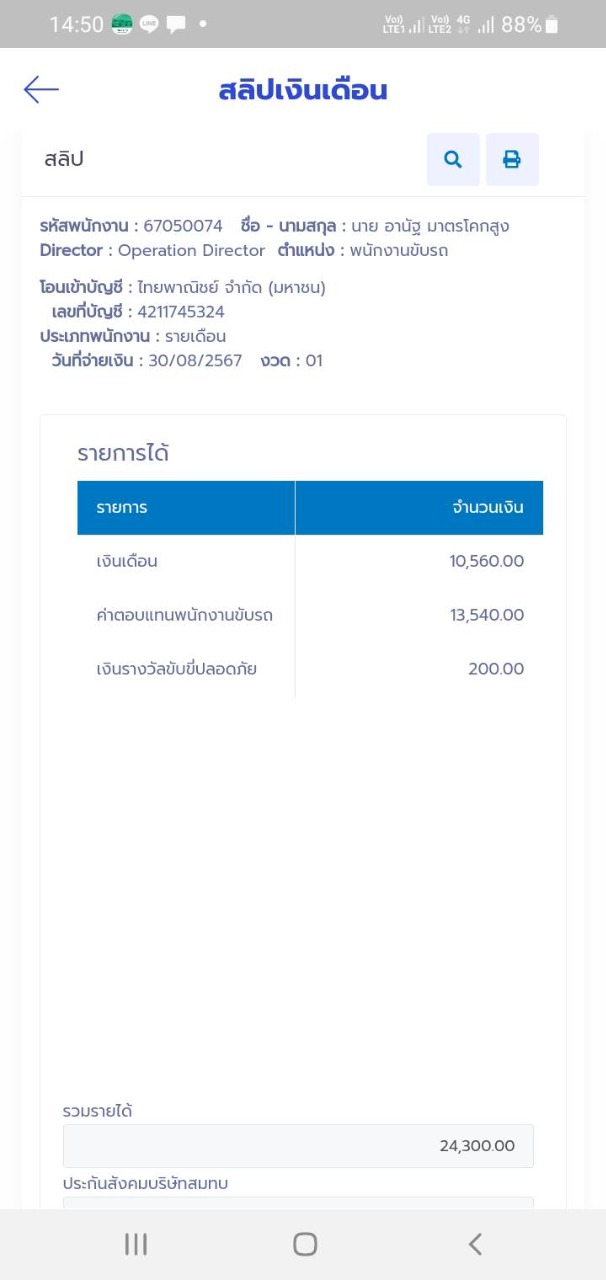606x1280 pixels.
Task: Tap LINE notification icon in status bar
Action: pyautogui.click(x=149, y=24)
